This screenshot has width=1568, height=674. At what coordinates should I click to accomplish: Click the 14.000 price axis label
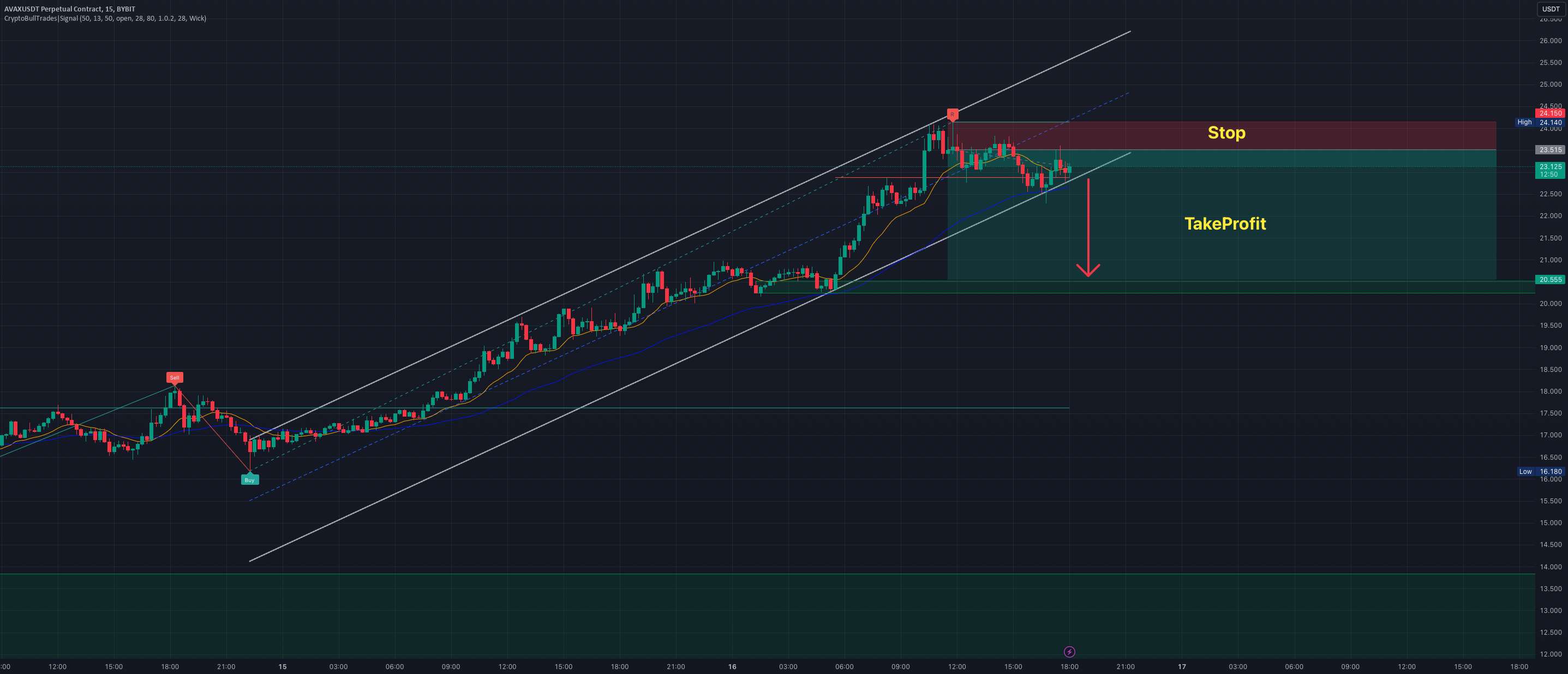pyautogui.click(x=1551, y=567)
